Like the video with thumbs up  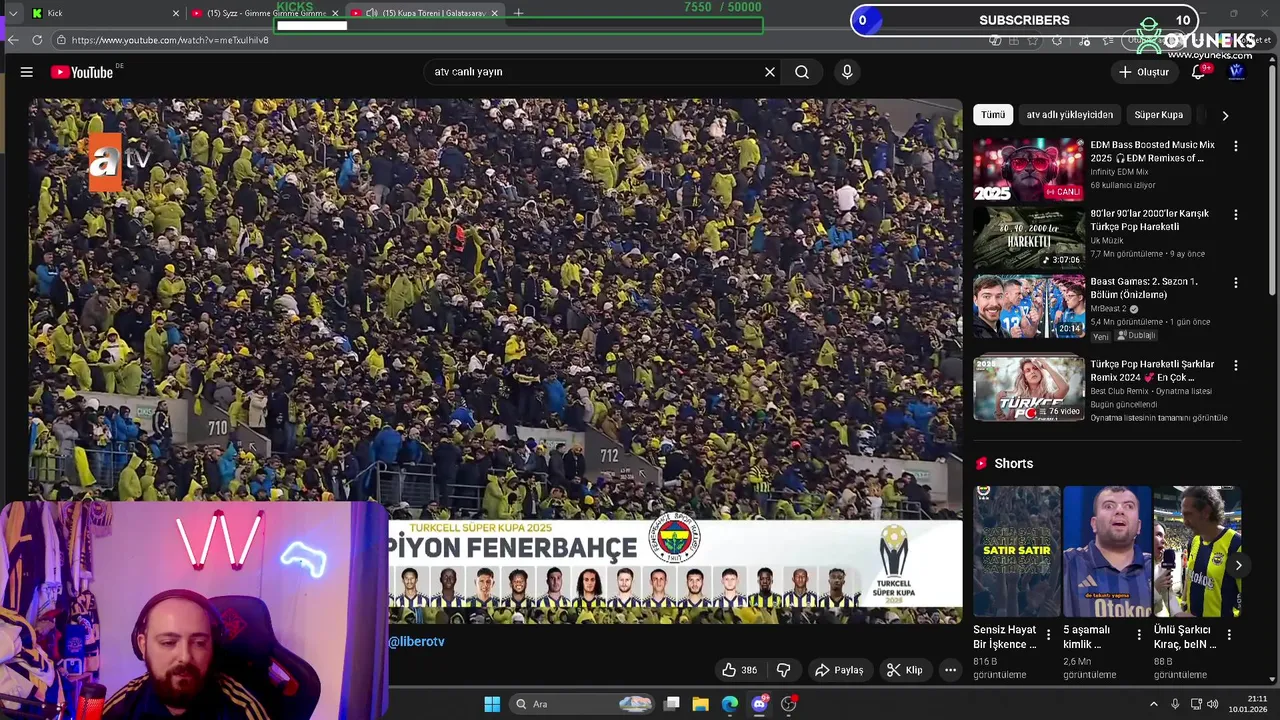(x=740, y=670)
